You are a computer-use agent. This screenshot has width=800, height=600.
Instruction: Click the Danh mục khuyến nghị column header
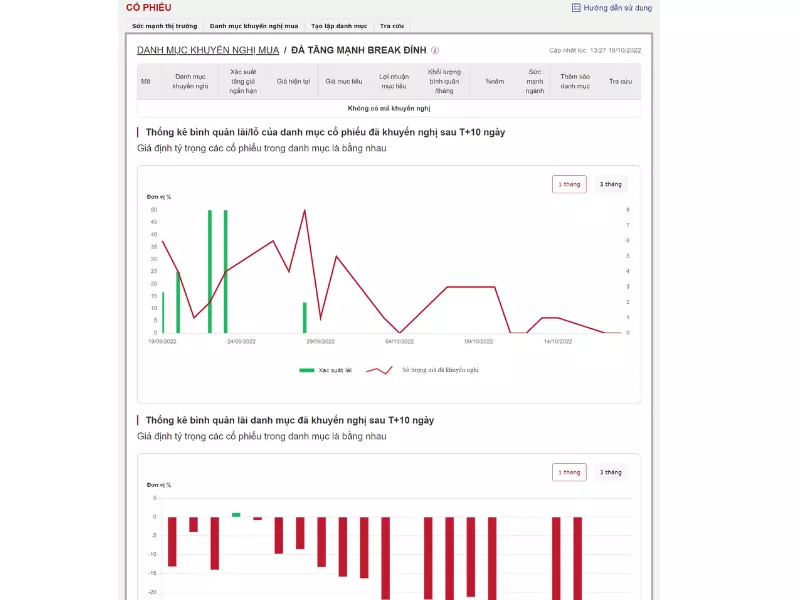190,81
